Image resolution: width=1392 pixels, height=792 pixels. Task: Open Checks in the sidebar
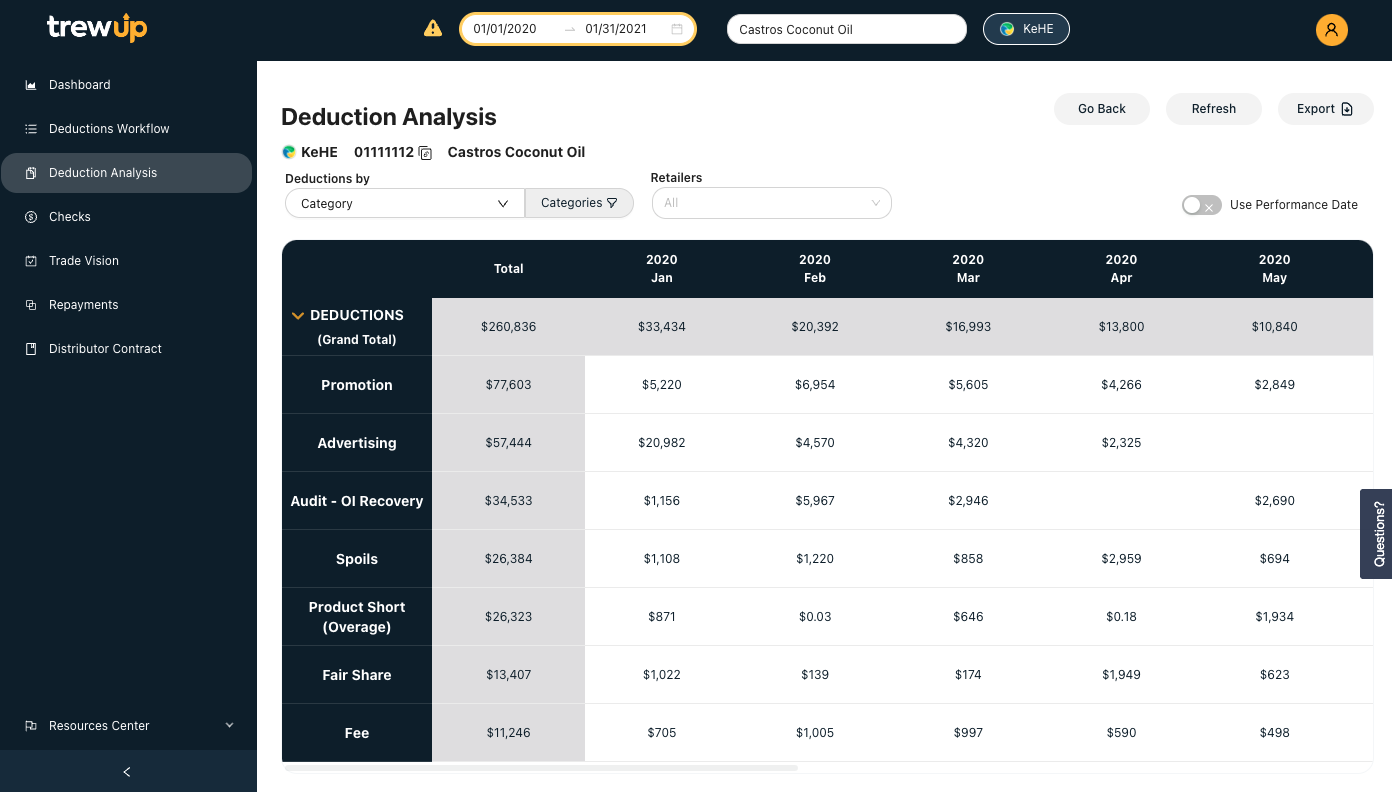(127, 217)
